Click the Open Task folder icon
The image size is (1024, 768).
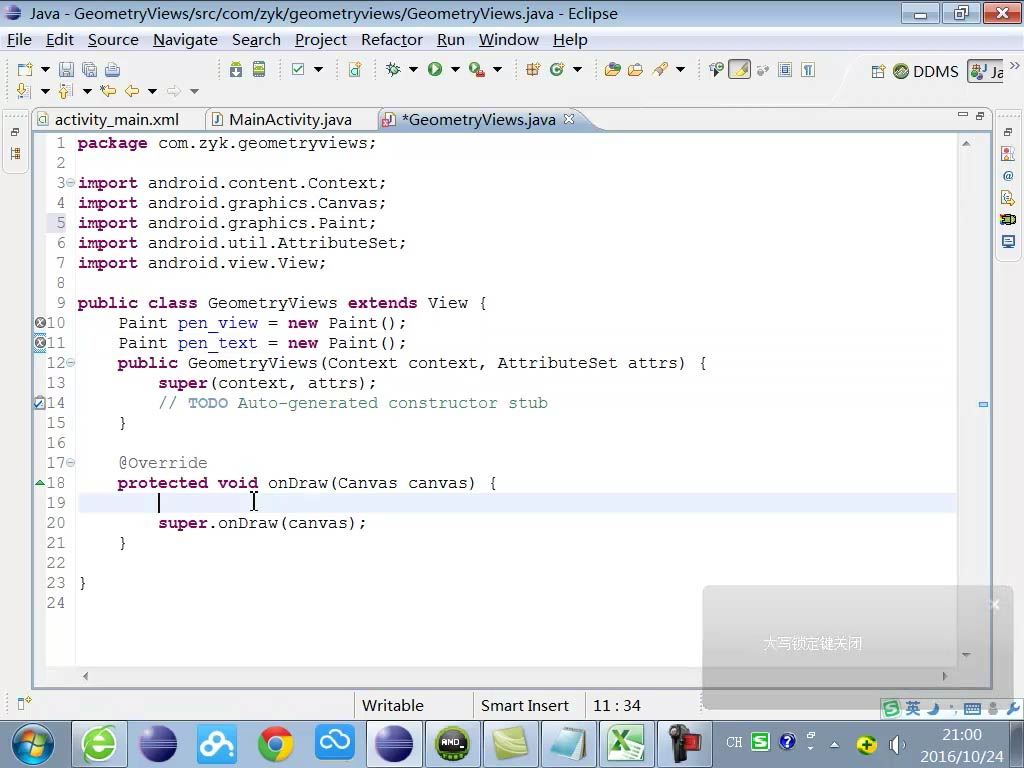[x=635, y=69]
